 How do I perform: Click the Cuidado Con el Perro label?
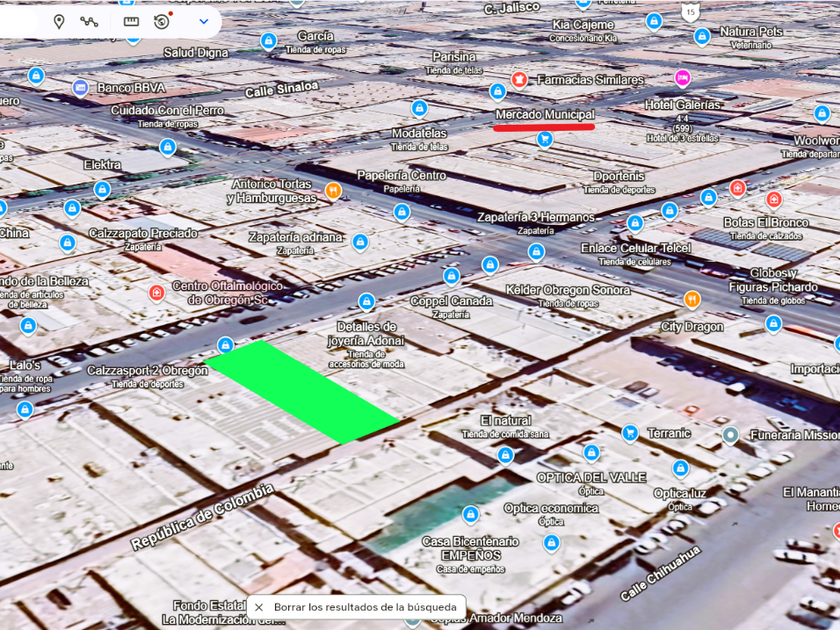(x=167, y=110)
